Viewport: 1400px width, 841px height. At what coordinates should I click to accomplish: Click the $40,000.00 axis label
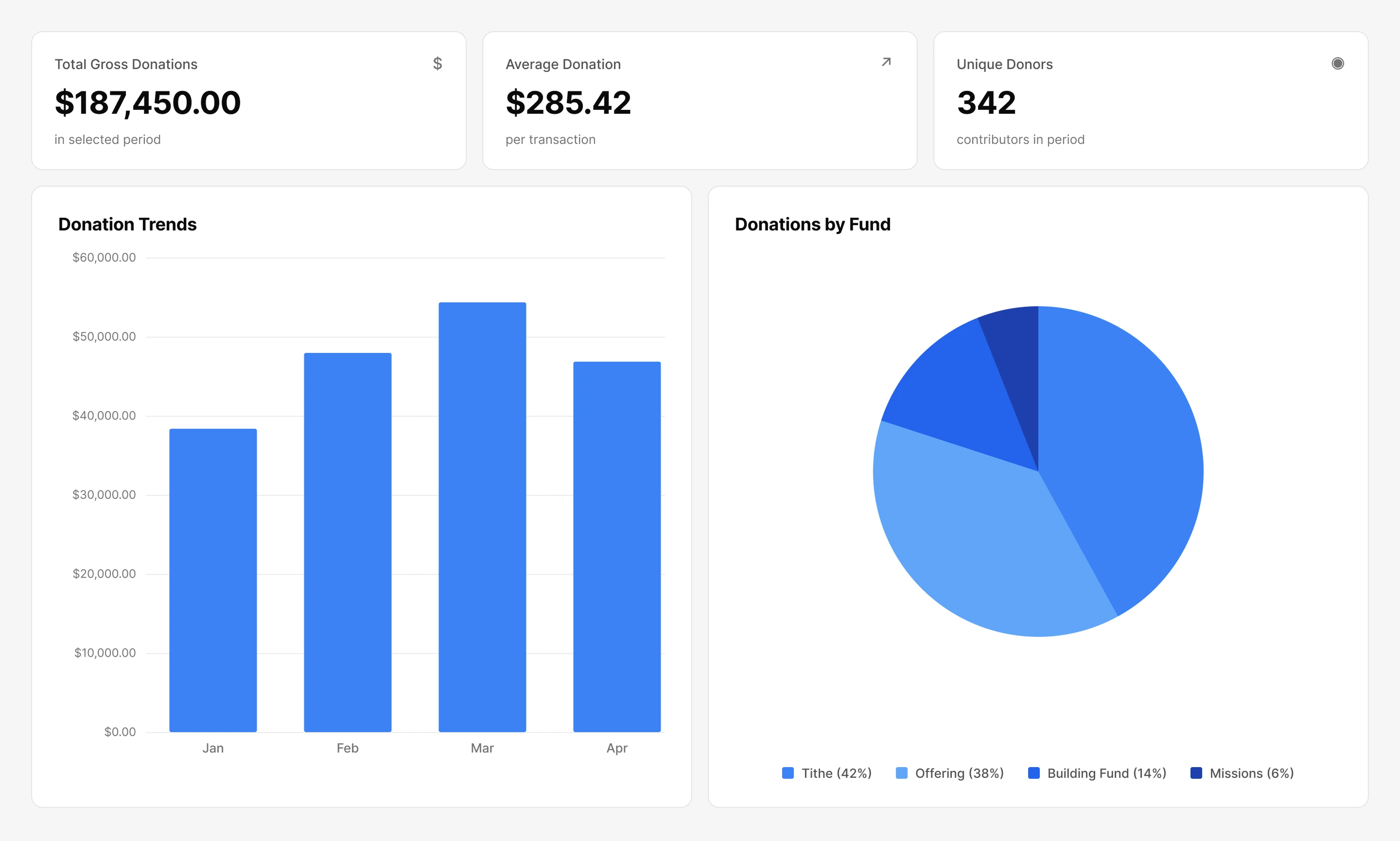[104, 416]
